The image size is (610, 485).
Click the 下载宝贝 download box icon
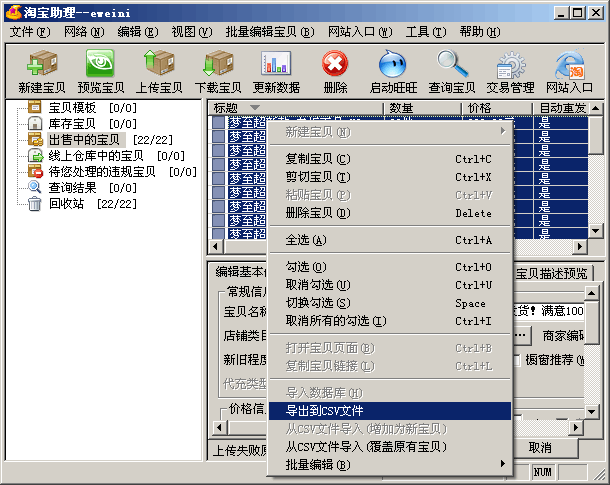[218, 63]
